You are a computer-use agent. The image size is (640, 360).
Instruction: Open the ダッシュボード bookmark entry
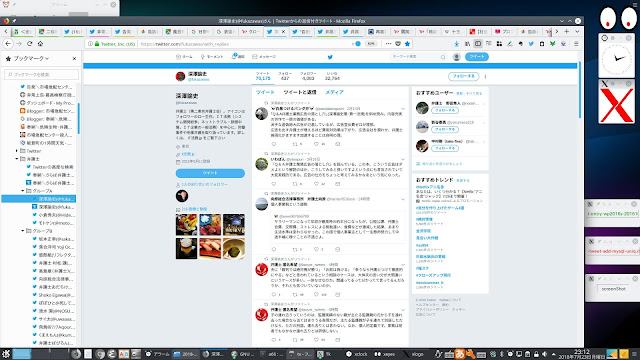[x=47, y=103]
